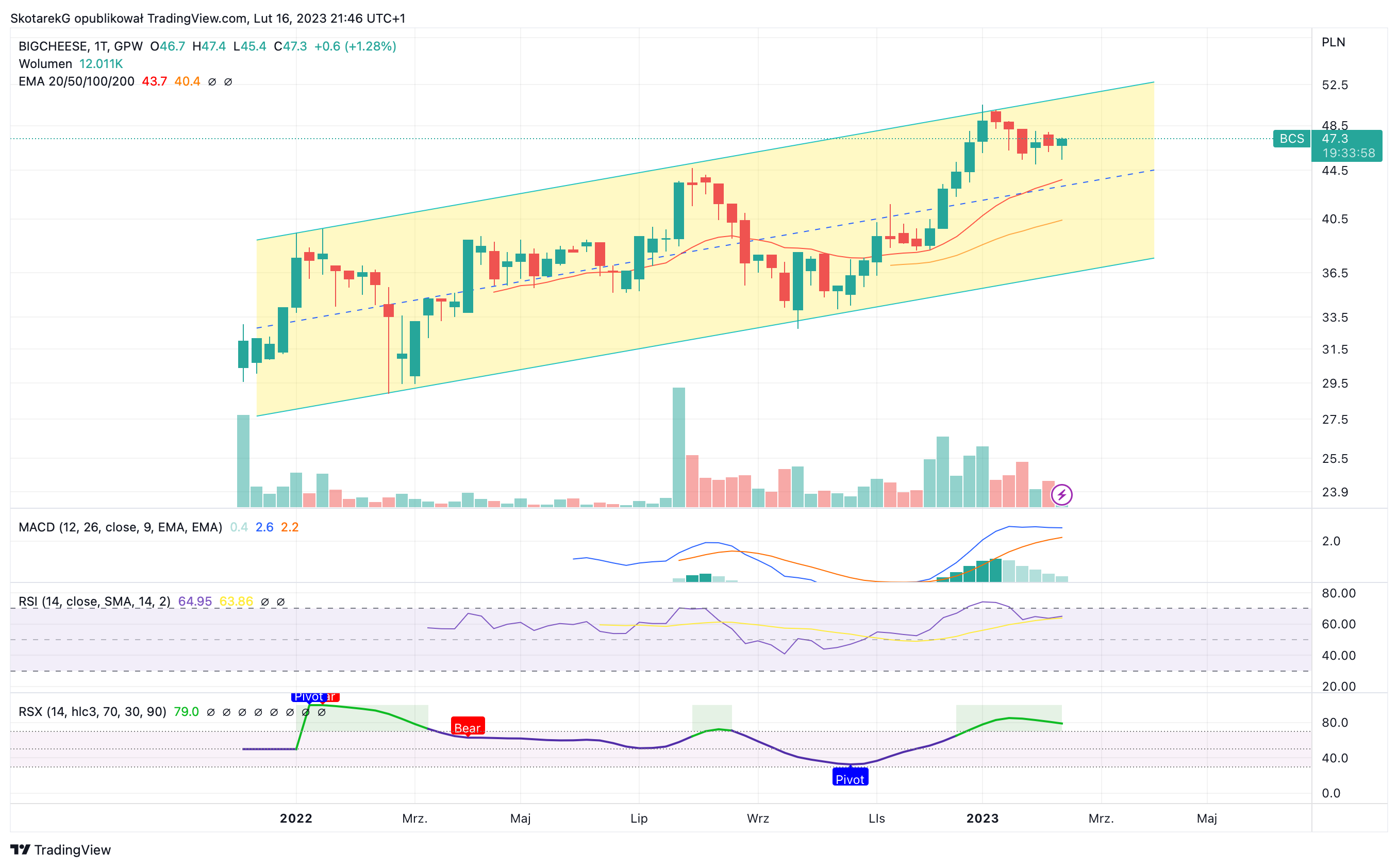The height and width of the screenshot is (868, 1398).
Task: Click the Wrz label on time axis
Action: [758, 819]
